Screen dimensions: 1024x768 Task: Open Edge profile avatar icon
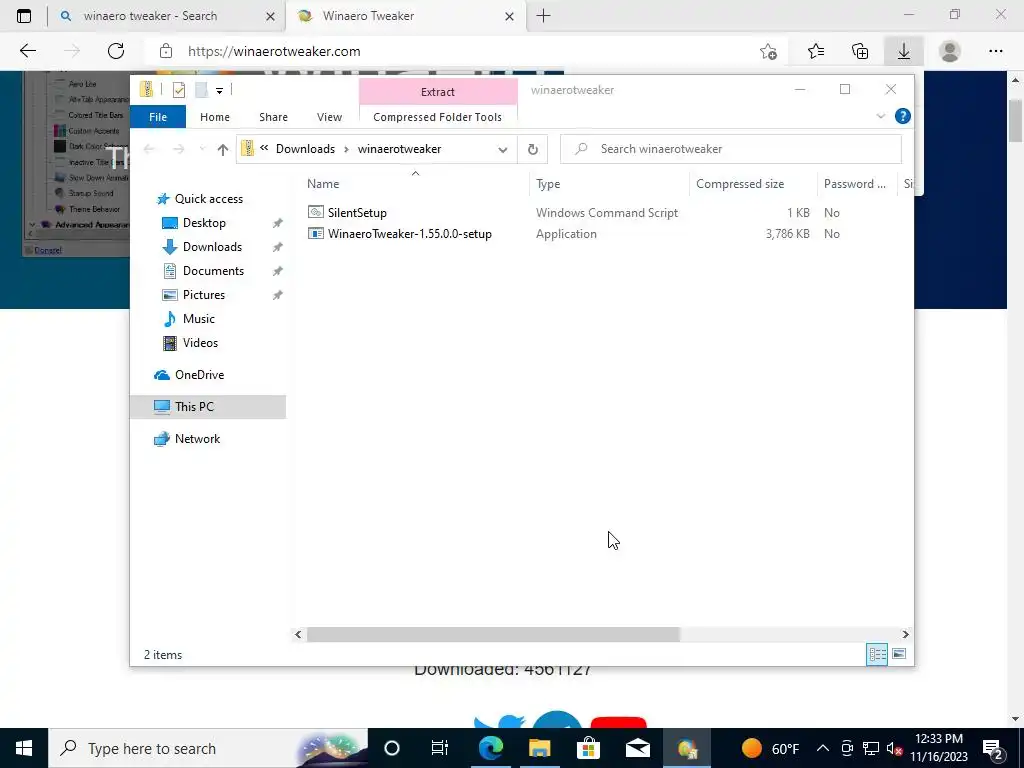click(950, 51)
